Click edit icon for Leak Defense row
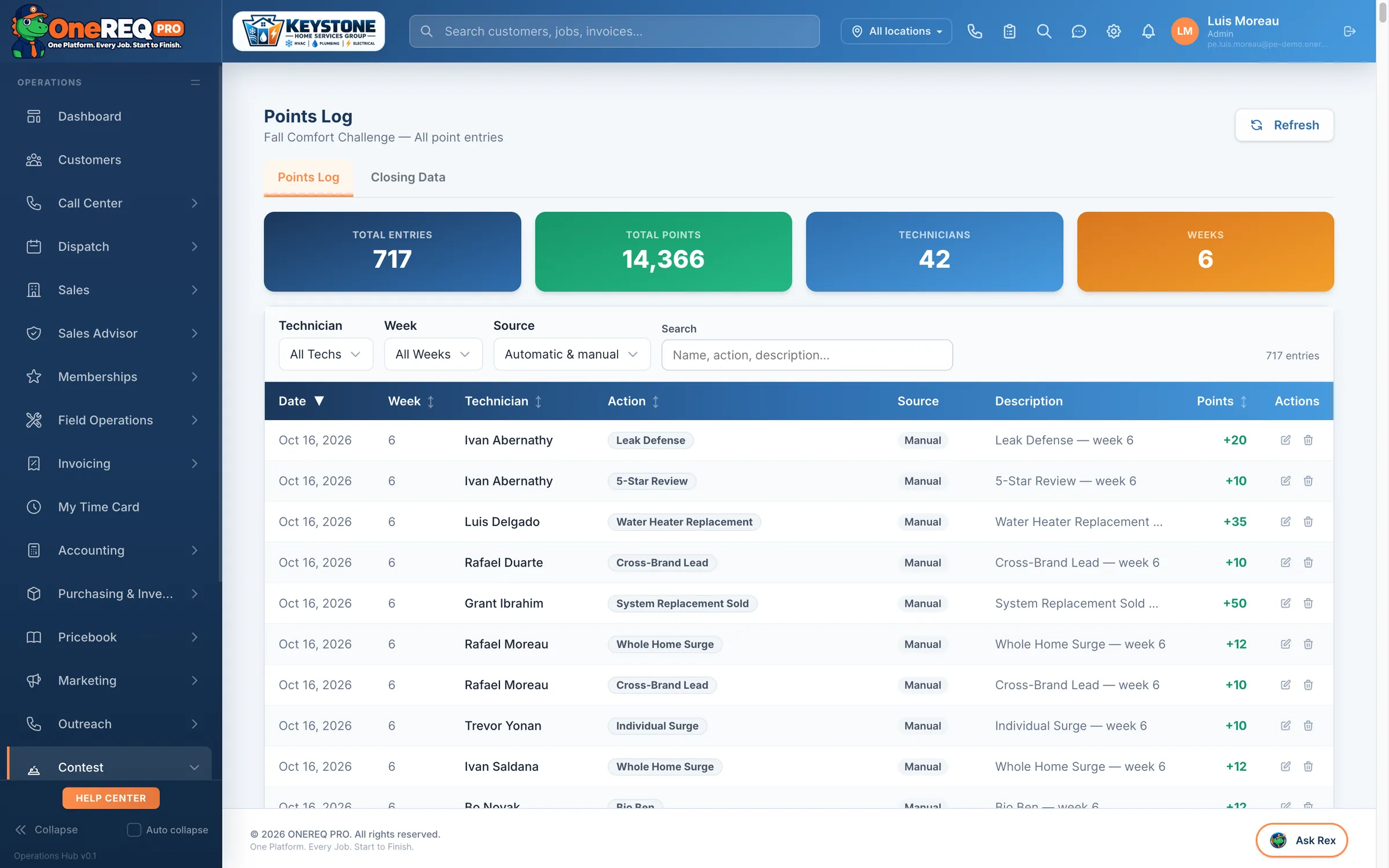The height and width of the screenshot is (868, 1389). 1285,440
